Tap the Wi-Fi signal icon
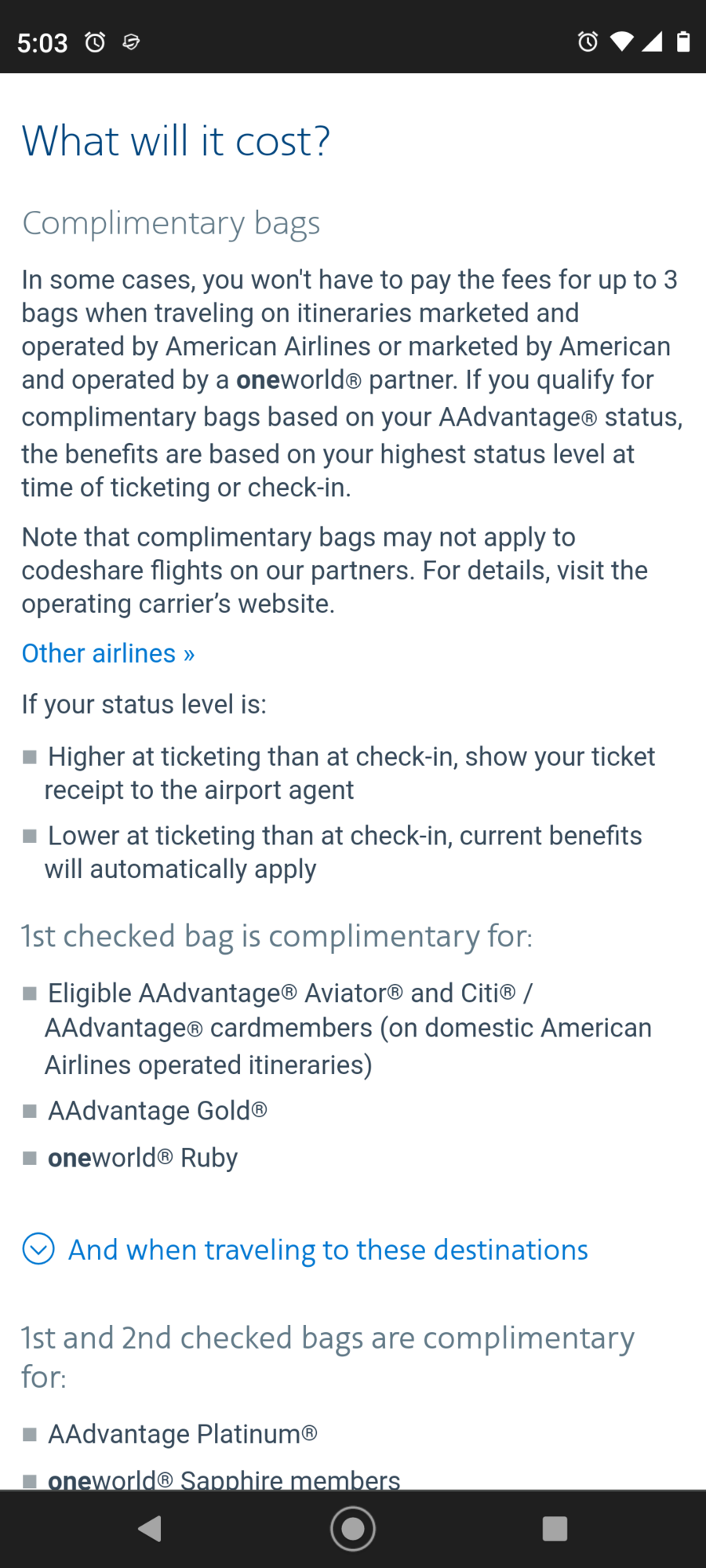This screenshot has width=706, height=1568. [621, 42]
